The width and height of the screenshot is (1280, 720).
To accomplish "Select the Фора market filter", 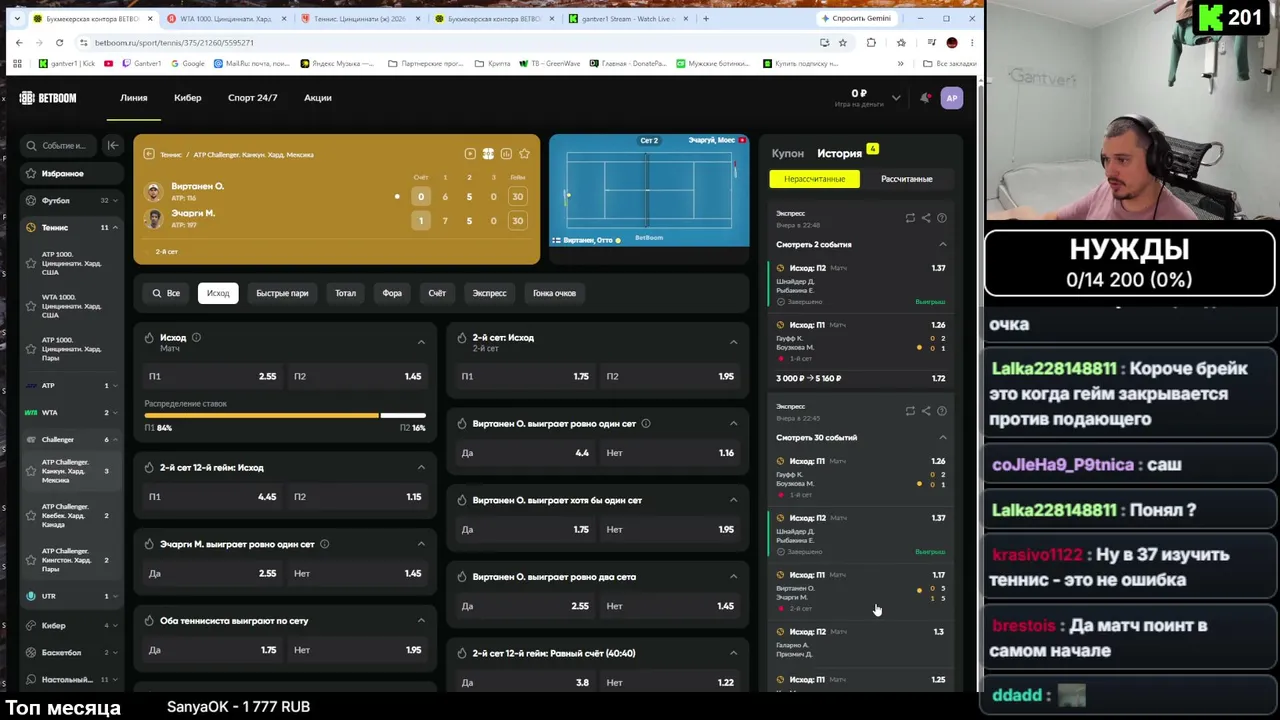I will [x=392, y=294].
